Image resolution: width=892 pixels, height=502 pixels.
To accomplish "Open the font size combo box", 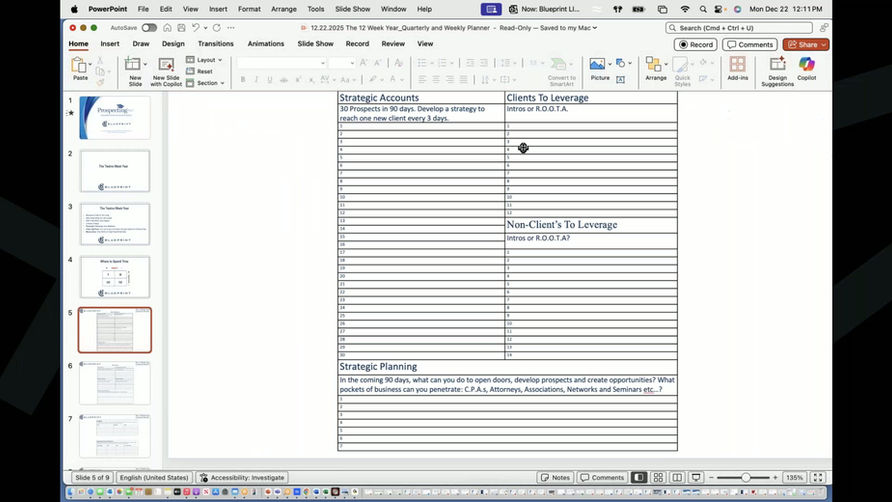I will tap(342, 63).
